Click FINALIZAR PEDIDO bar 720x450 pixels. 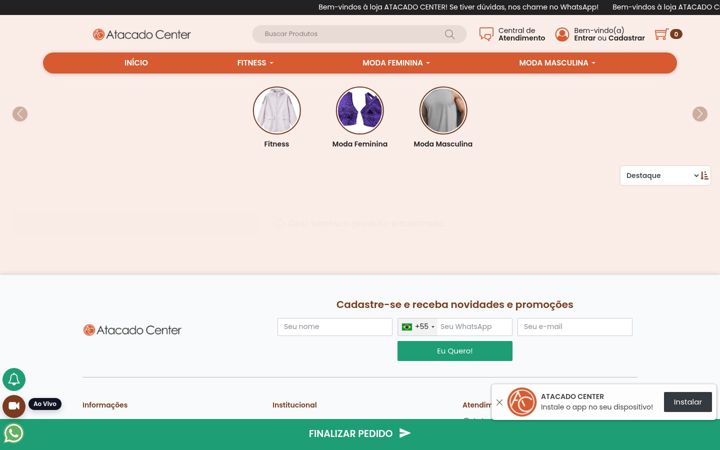(360, 433)
